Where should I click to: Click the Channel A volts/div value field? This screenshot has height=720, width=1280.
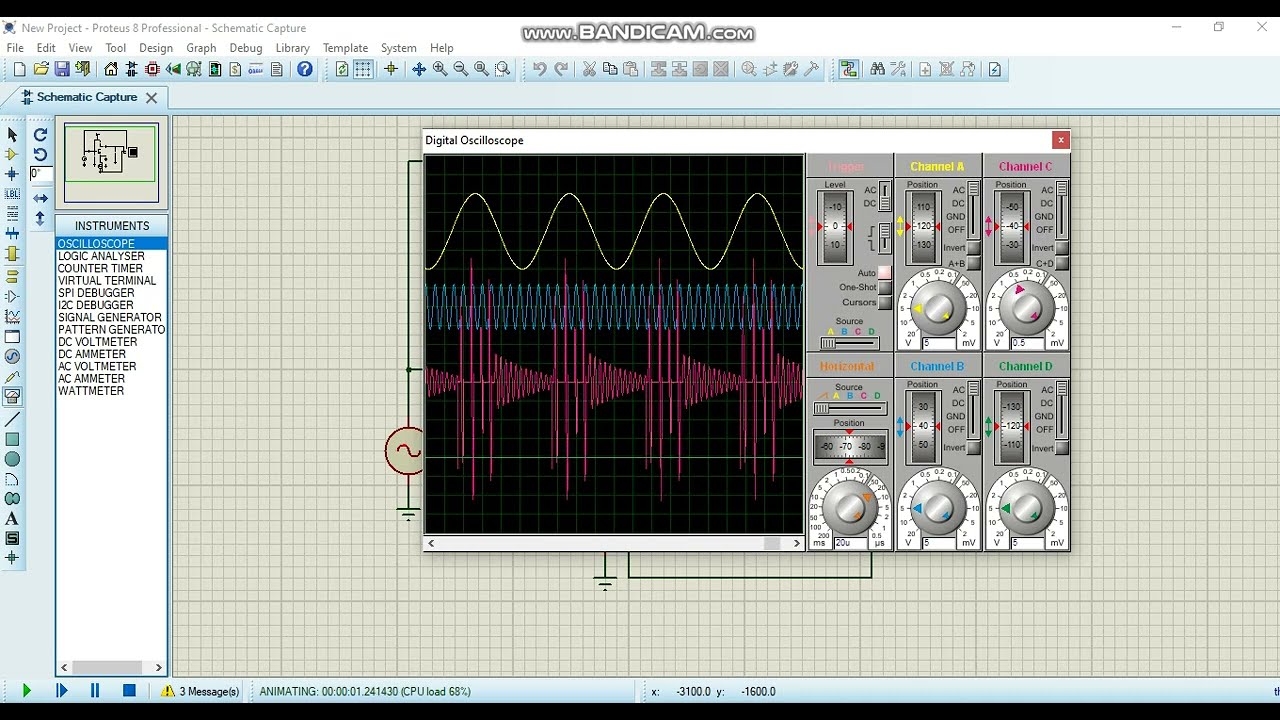(x=939, y=343)
